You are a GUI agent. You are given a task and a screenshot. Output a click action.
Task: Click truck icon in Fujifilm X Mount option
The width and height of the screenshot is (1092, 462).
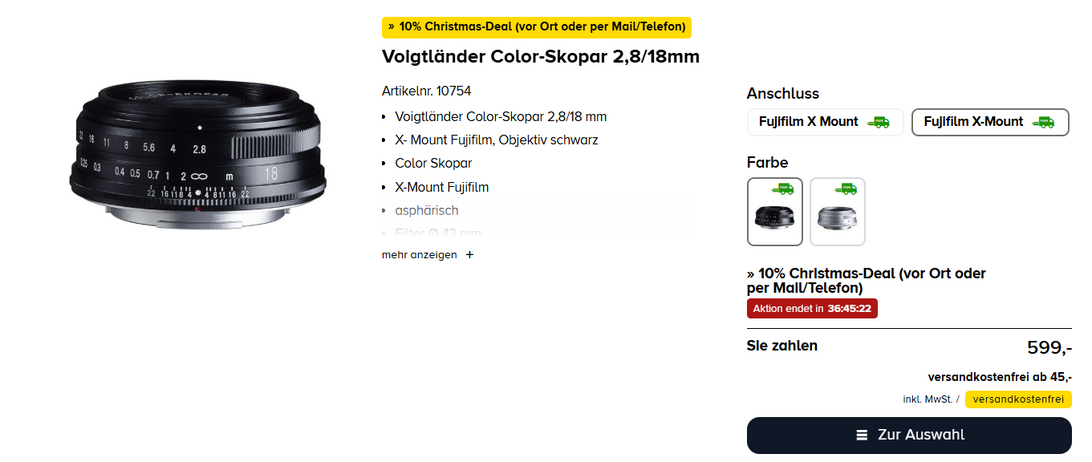(878, 122)
